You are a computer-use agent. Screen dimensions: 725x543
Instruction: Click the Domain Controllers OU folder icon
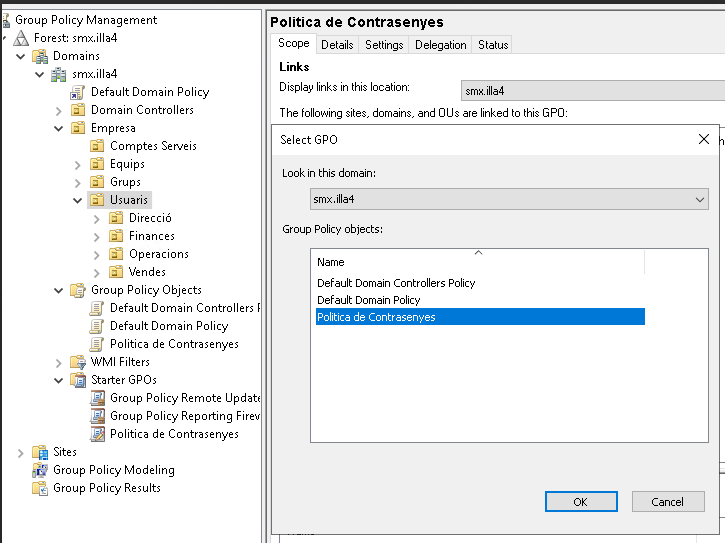(x=78, y=110)
